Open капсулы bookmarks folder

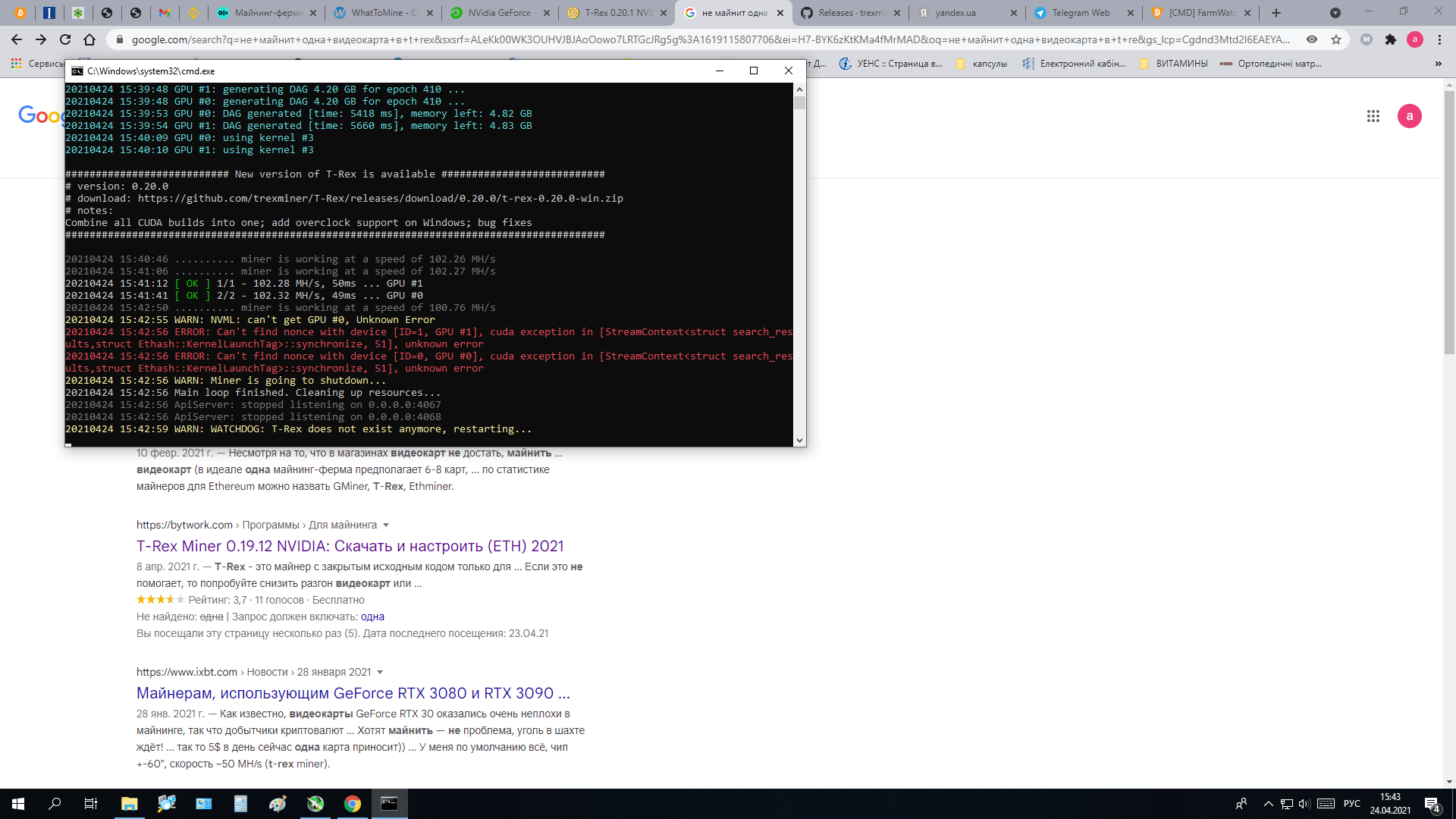pyautogui.click(x=982, y=64)
